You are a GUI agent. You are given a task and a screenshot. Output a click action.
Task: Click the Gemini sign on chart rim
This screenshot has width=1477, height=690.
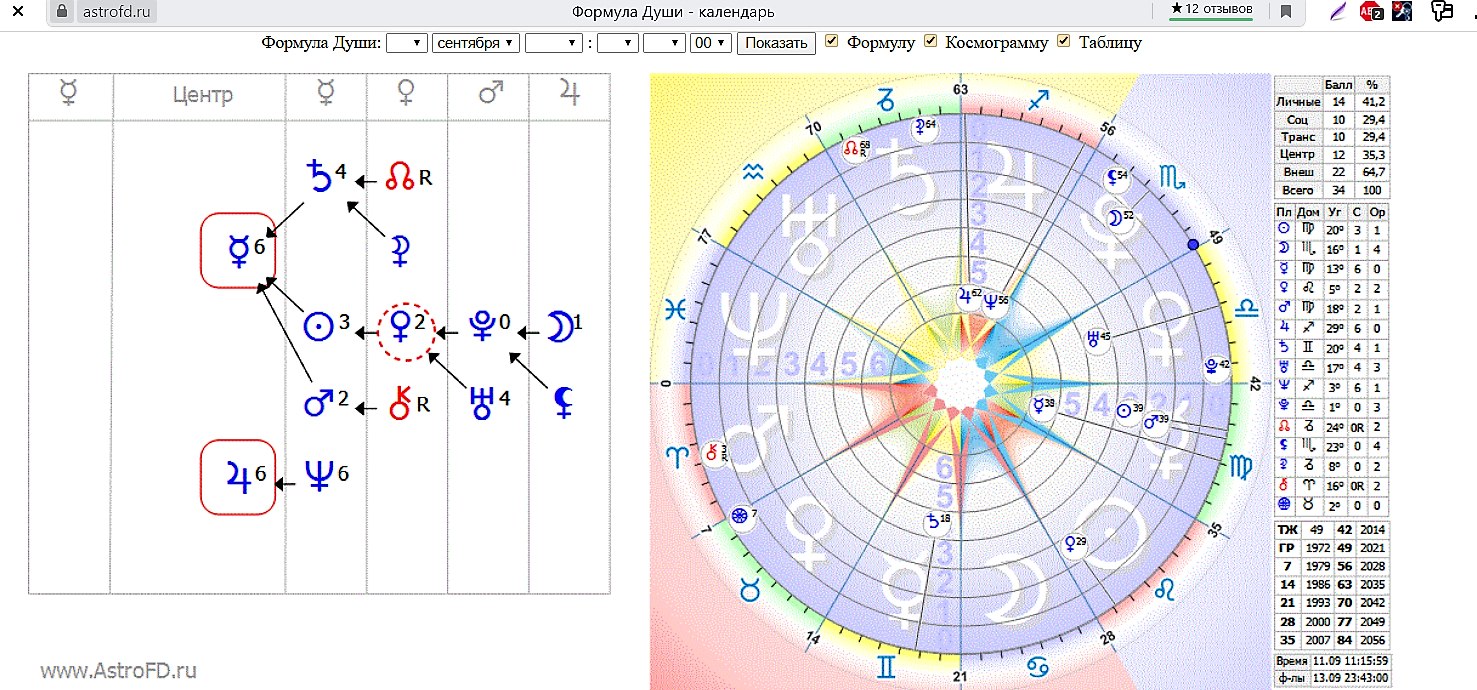pos(888,665)
